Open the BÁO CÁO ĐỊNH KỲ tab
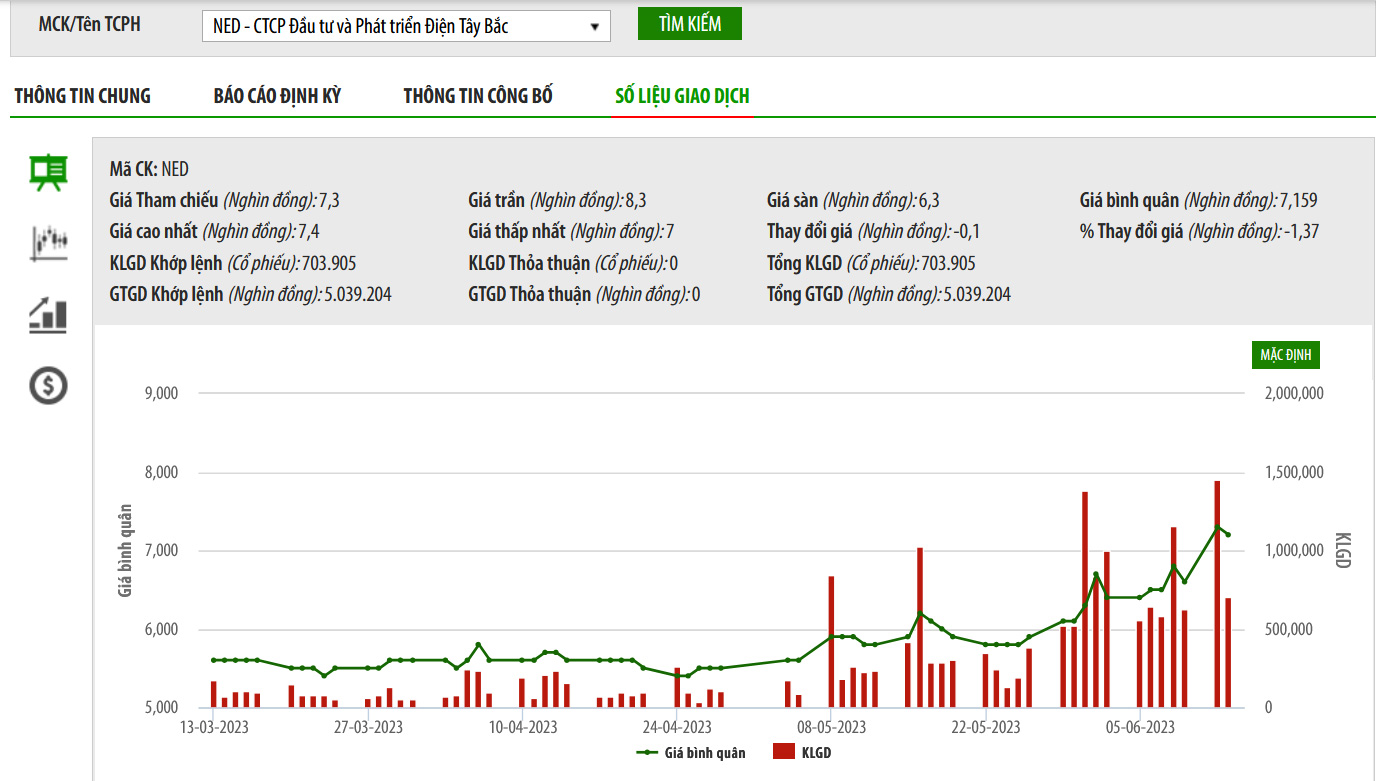This screenshot has width=1376, height=781. tap(277, 96)
